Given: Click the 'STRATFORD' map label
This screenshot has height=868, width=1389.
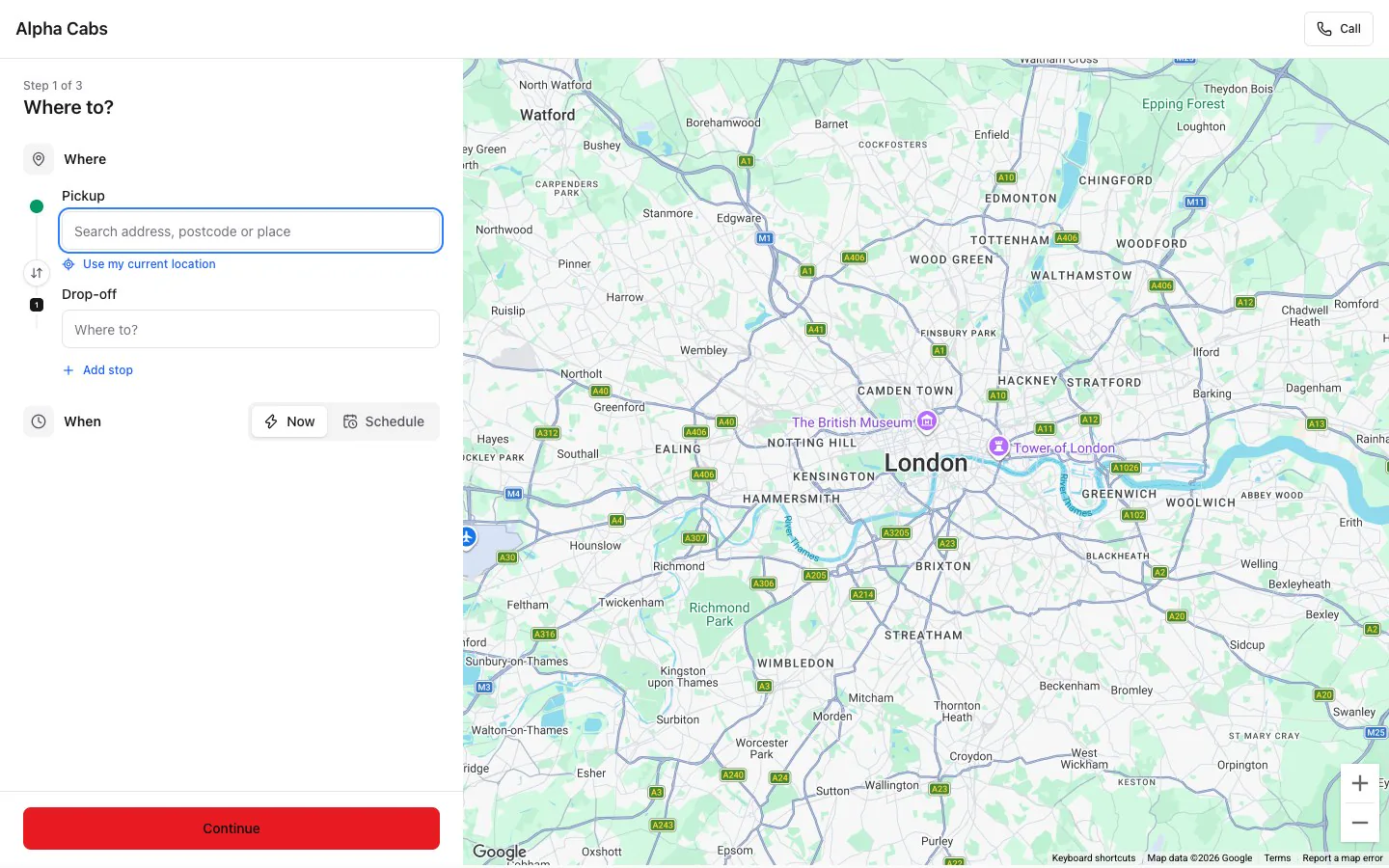Looking at the screenshot, I should pyautogui.click(x=1103, y=383).
